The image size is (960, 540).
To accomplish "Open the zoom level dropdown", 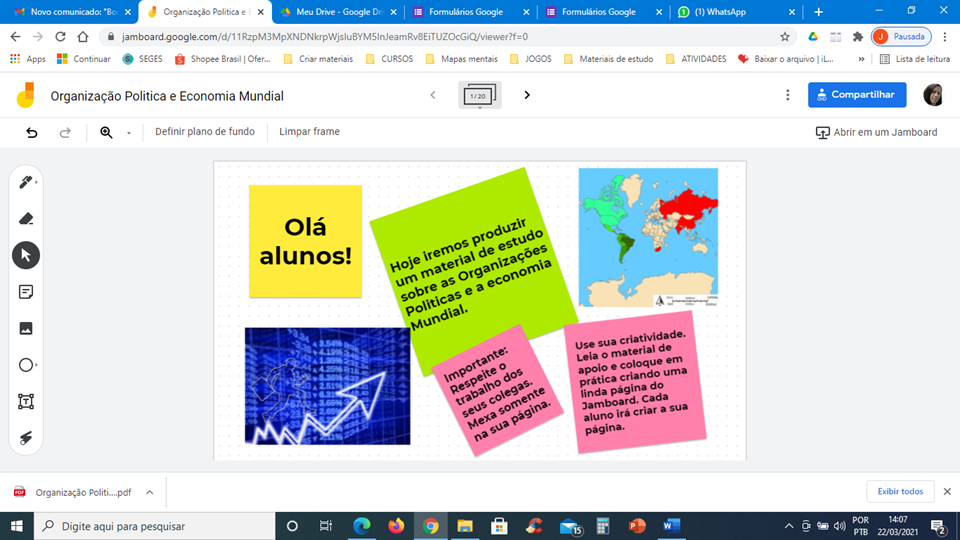I will point(129,133).
